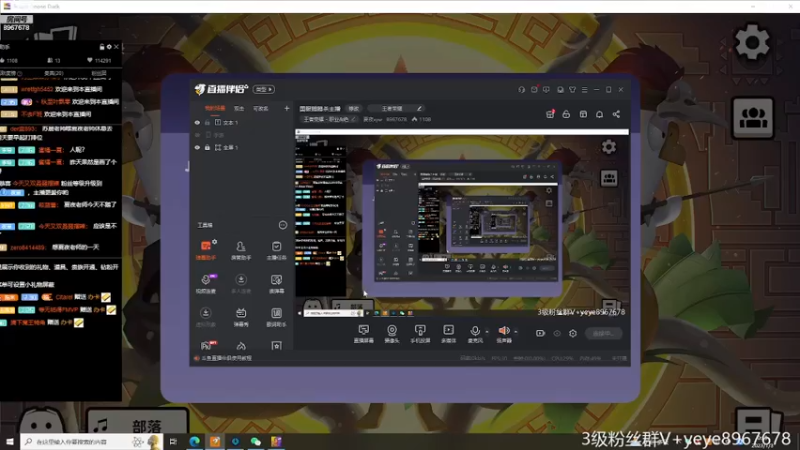
Task: Switch to the third scene tab
Action: (x=261, y=108)
